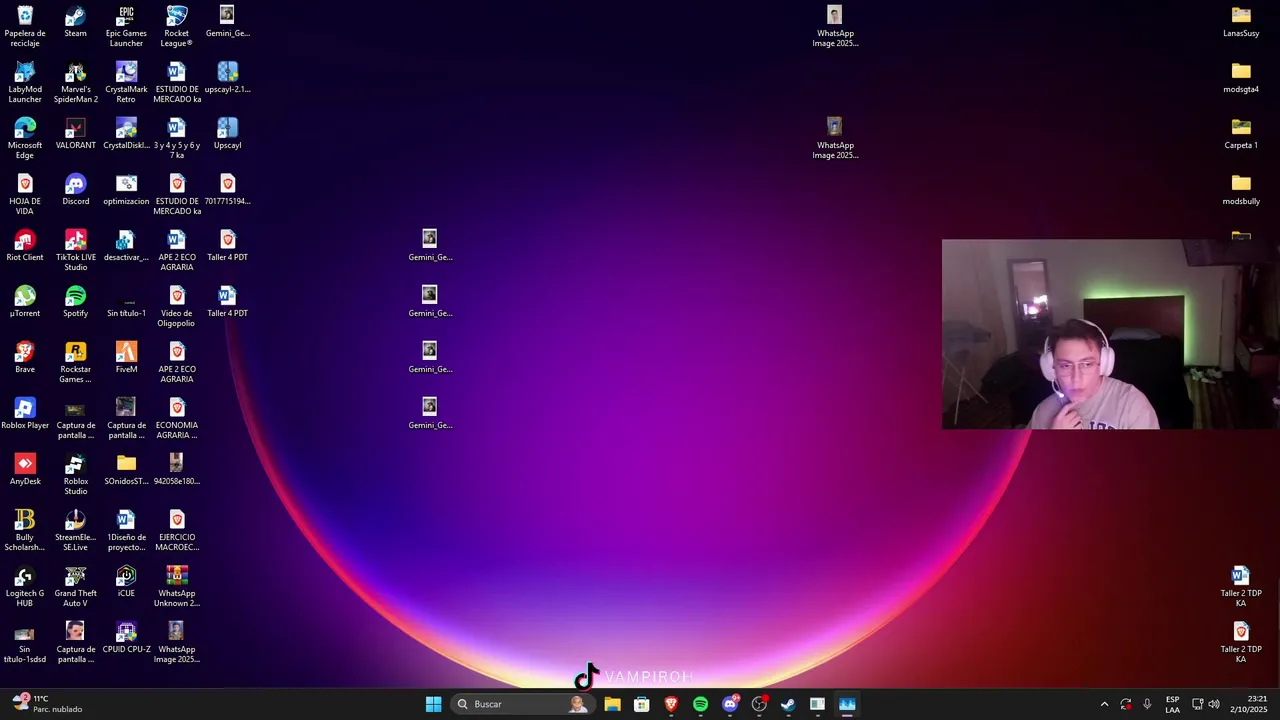
Task: Open Steam from the taskbar
Action: click(x=788, y=704)
